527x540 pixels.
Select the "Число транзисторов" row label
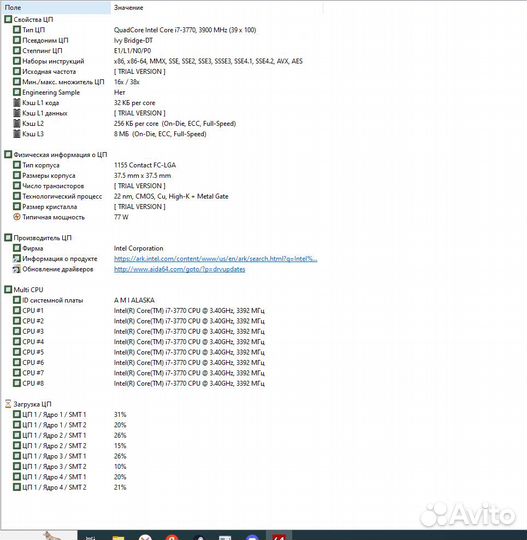pyautogui.click(x=53, y=186)
